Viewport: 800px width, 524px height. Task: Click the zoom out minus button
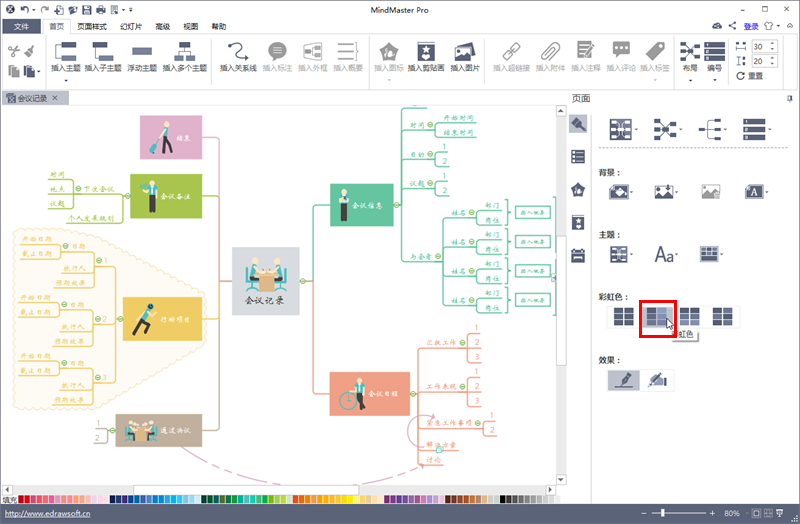tap(643, 513)
